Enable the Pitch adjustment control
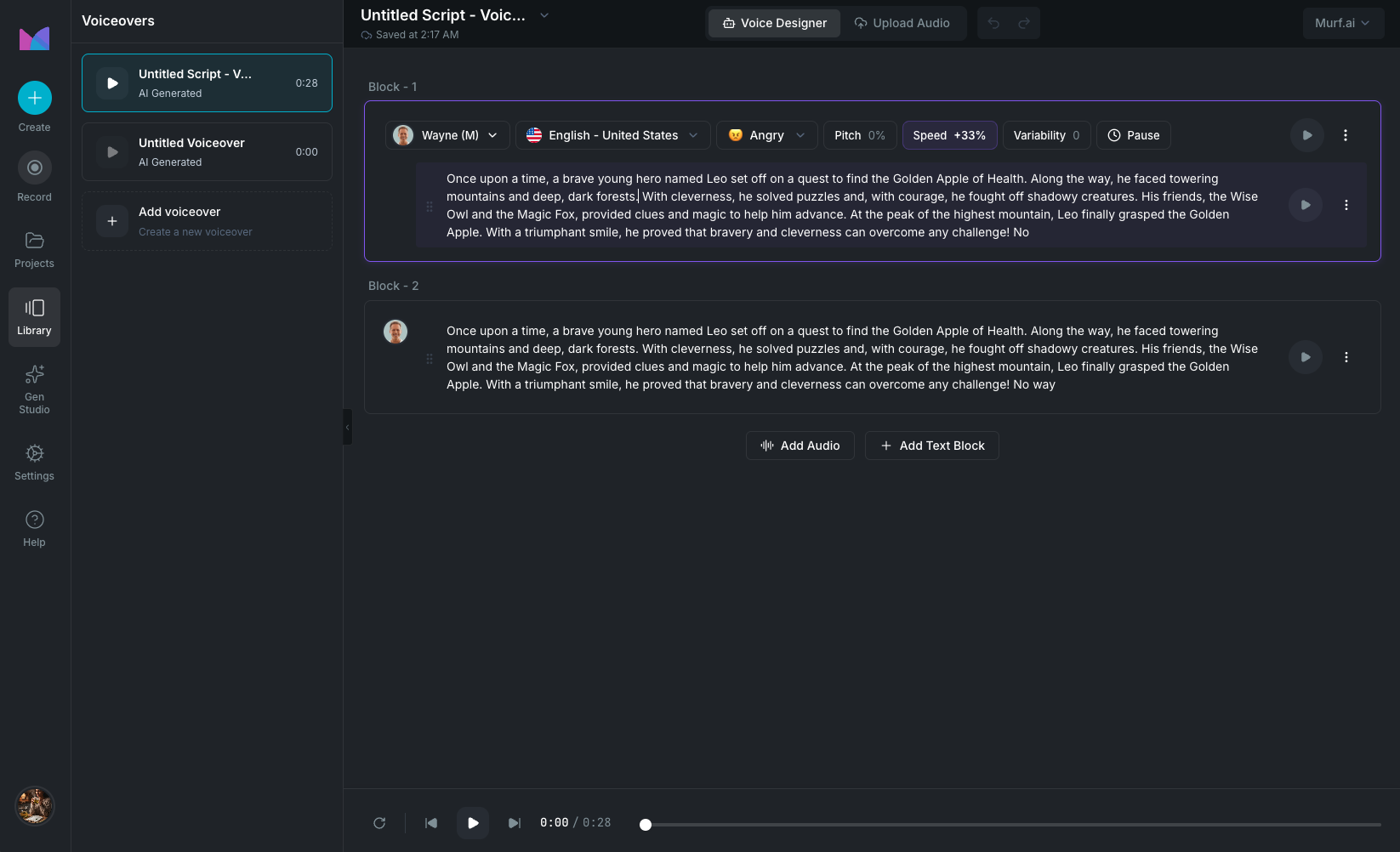This screenshot has width=1400, height=852. (x=858, y=134)
